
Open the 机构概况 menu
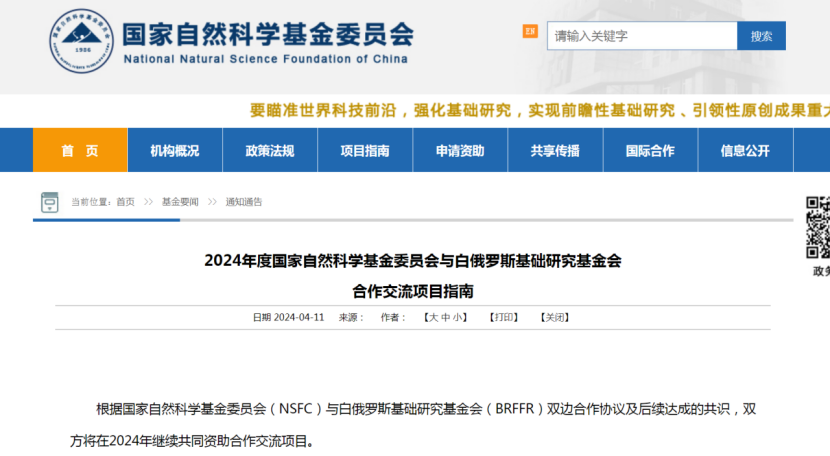[x=175, y=151]
